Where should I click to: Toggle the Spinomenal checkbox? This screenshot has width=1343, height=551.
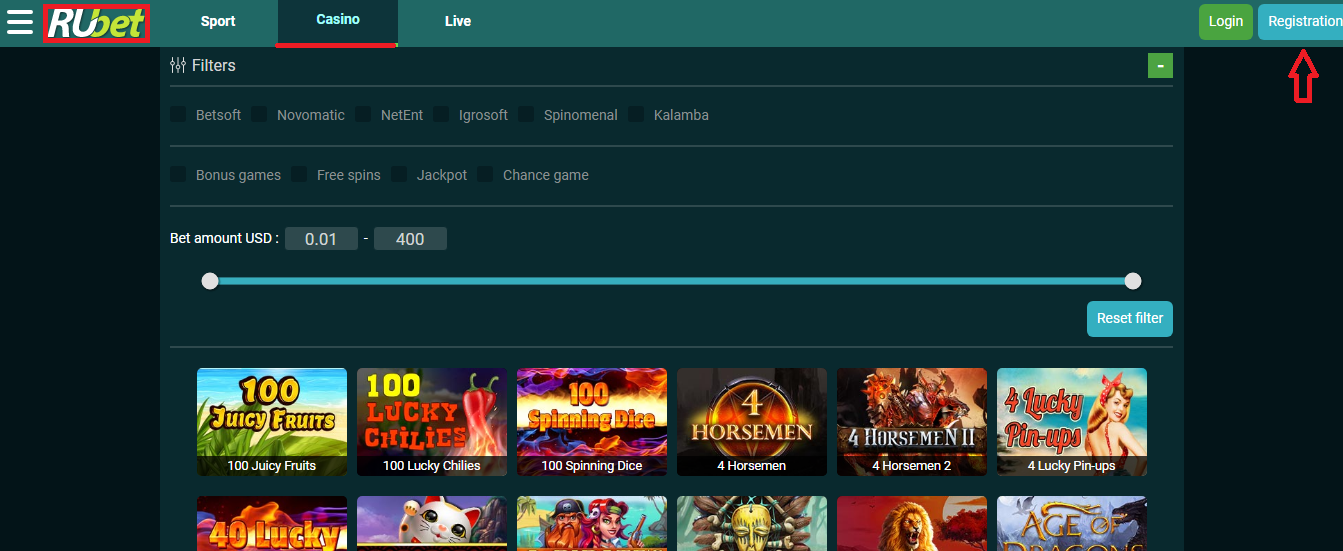(x=526, y=114)
